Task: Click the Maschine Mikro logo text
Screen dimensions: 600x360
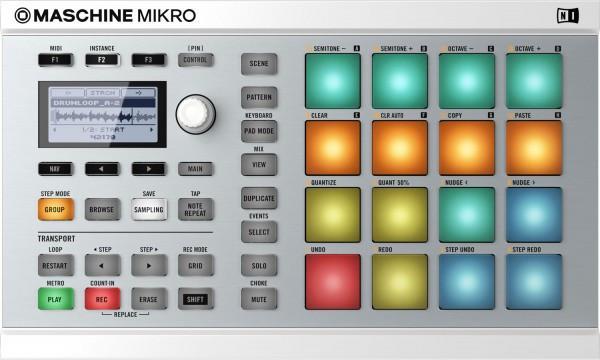Action: point(105,16)
